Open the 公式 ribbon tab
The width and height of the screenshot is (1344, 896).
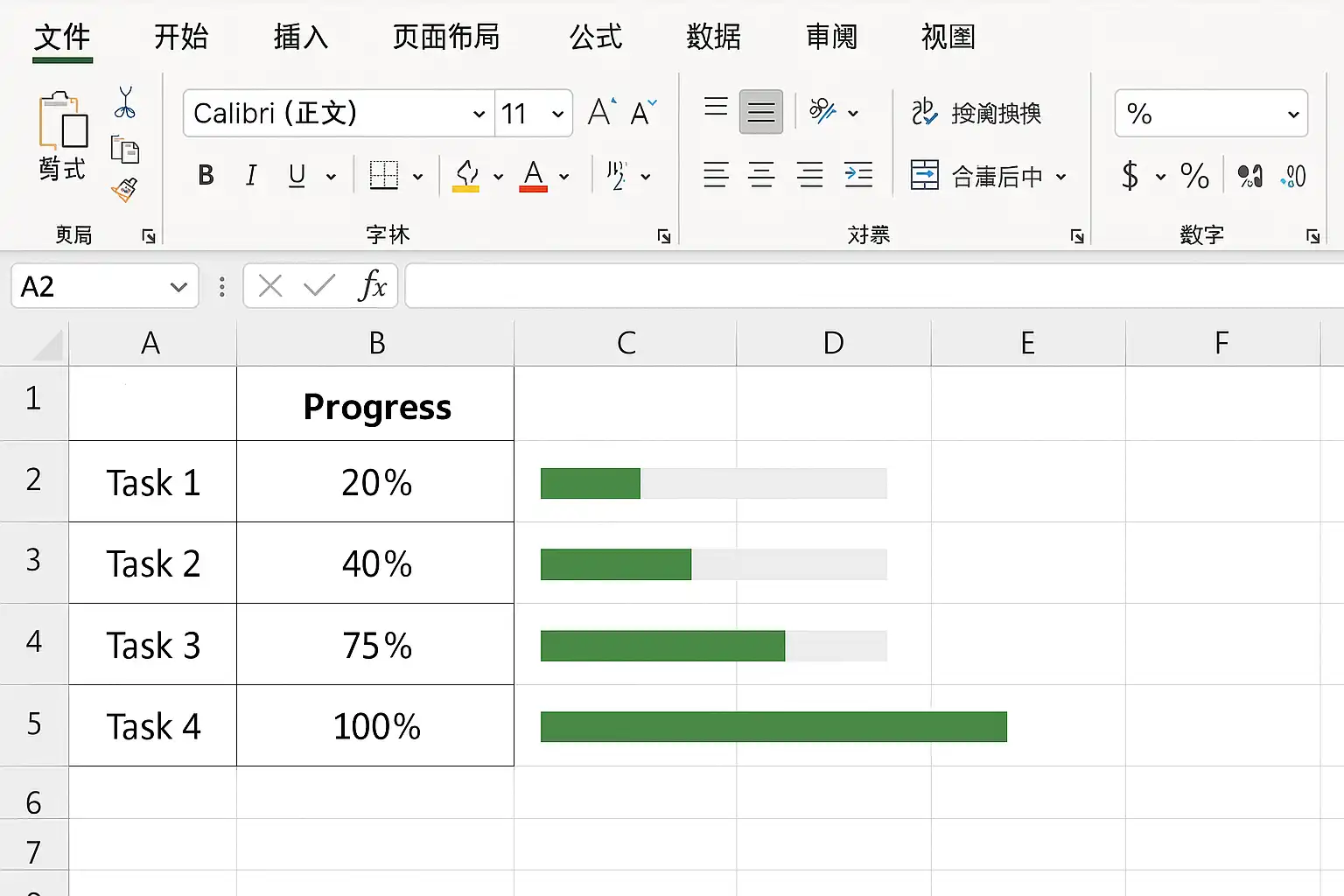point(596,37)
